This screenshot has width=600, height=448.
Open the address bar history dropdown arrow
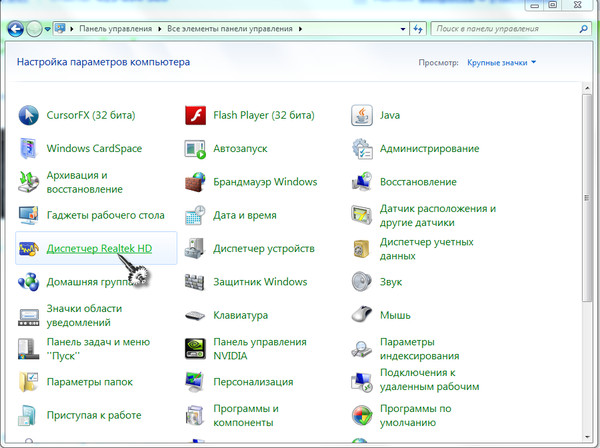tap(403, 29)
